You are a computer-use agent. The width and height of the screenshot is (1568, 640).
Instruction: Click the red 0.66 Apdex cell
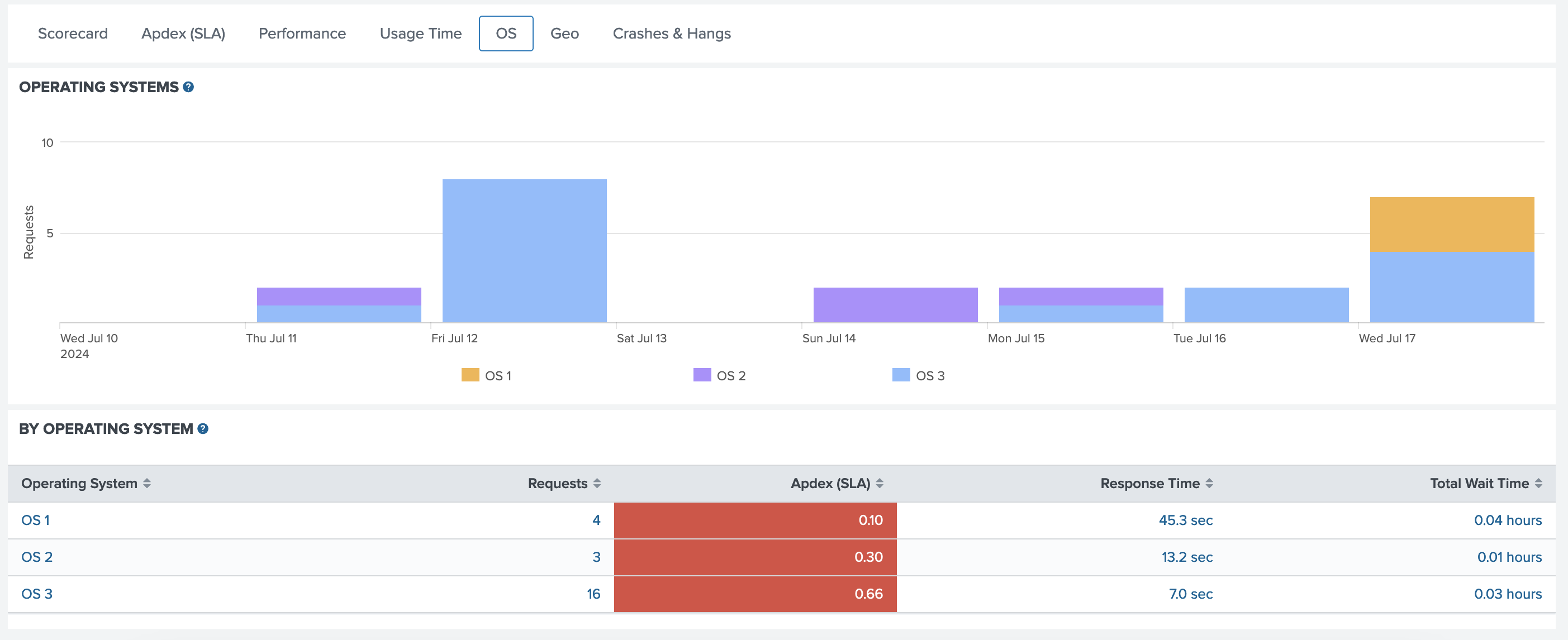pos(755,594)
